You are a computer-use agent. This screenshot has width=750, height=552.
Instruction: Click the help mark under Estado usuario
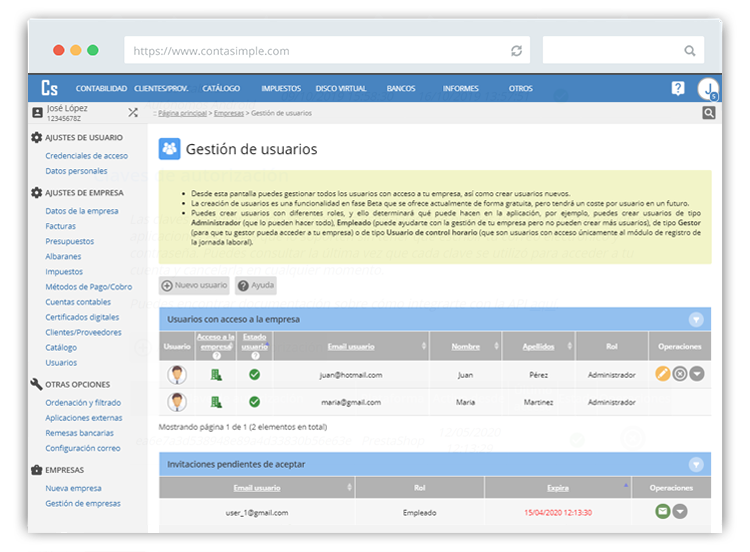pos(255,356)
